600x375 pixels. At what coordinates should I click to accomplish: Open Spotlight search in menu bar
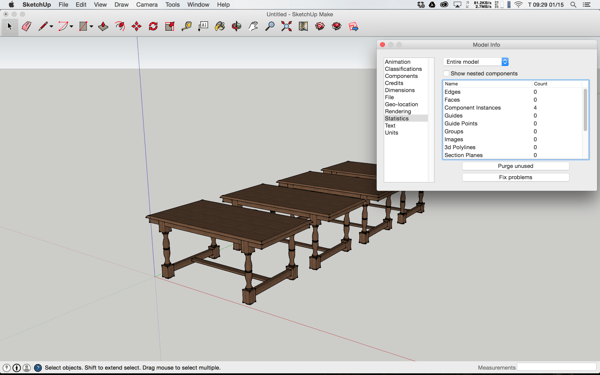[x=573, y=5]
